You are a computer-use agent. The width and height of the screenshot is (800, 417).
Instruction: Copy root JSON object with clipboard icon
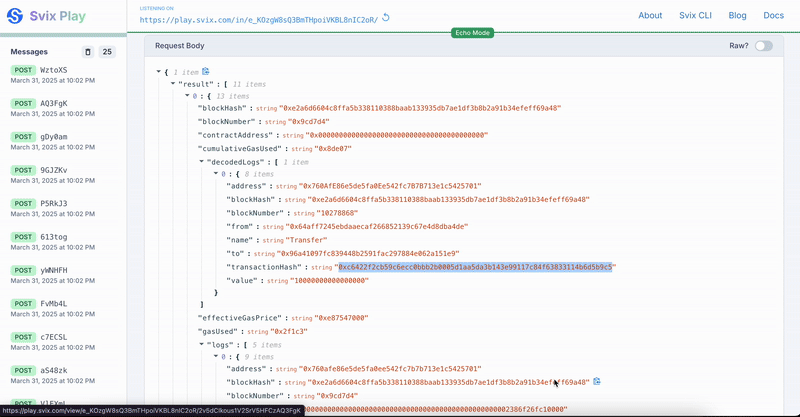click(x=206, y=72)
